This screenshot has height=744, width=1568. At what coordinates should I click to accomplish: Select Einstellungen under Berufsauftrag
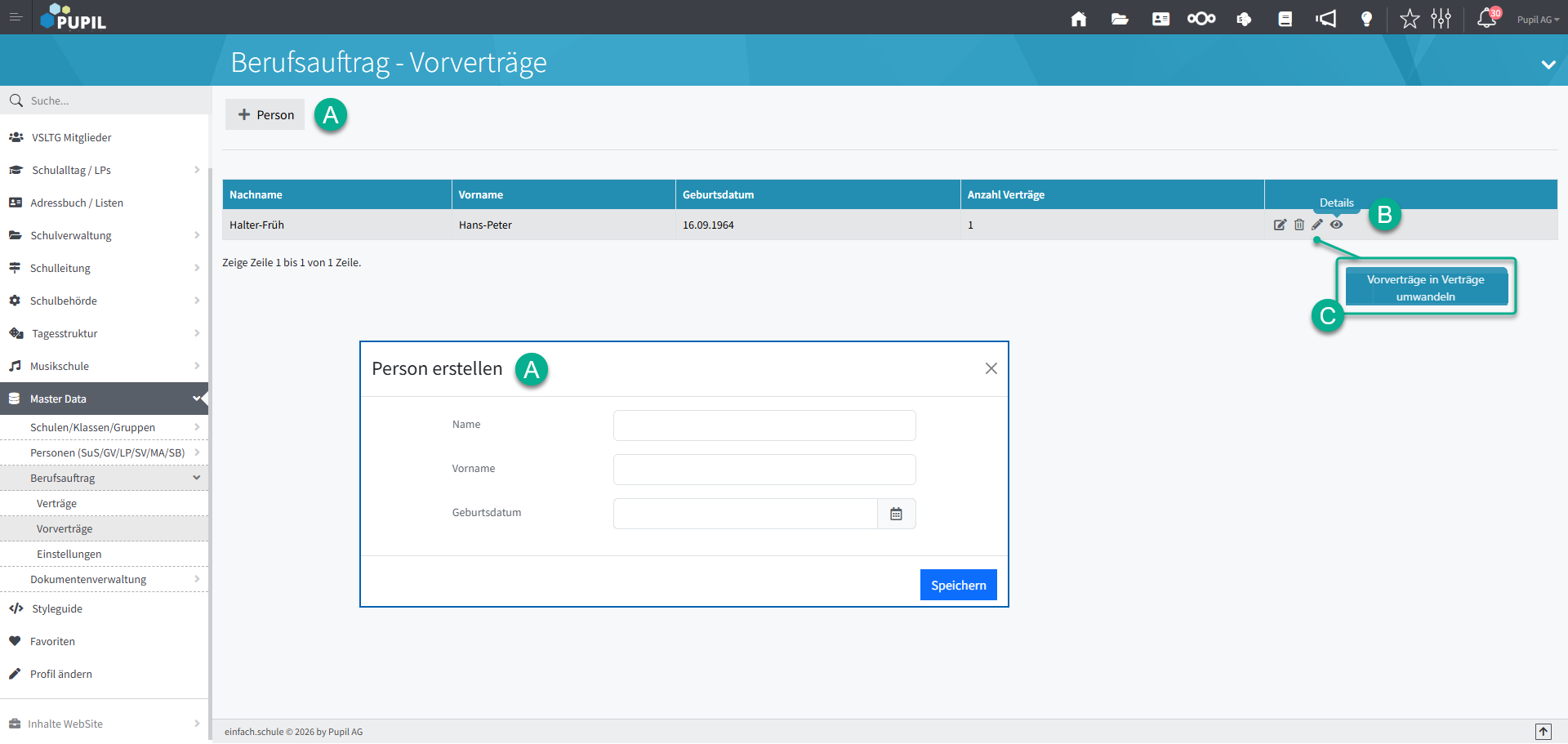point(69,554)
